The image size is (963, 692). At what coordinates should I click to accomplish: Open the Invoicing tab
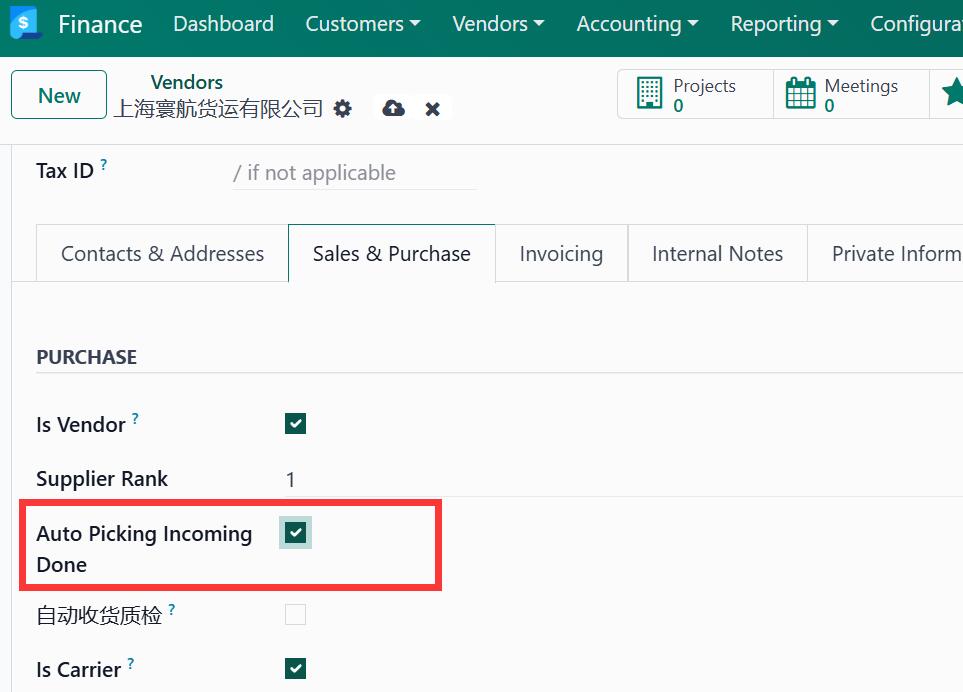coord(561,254)
